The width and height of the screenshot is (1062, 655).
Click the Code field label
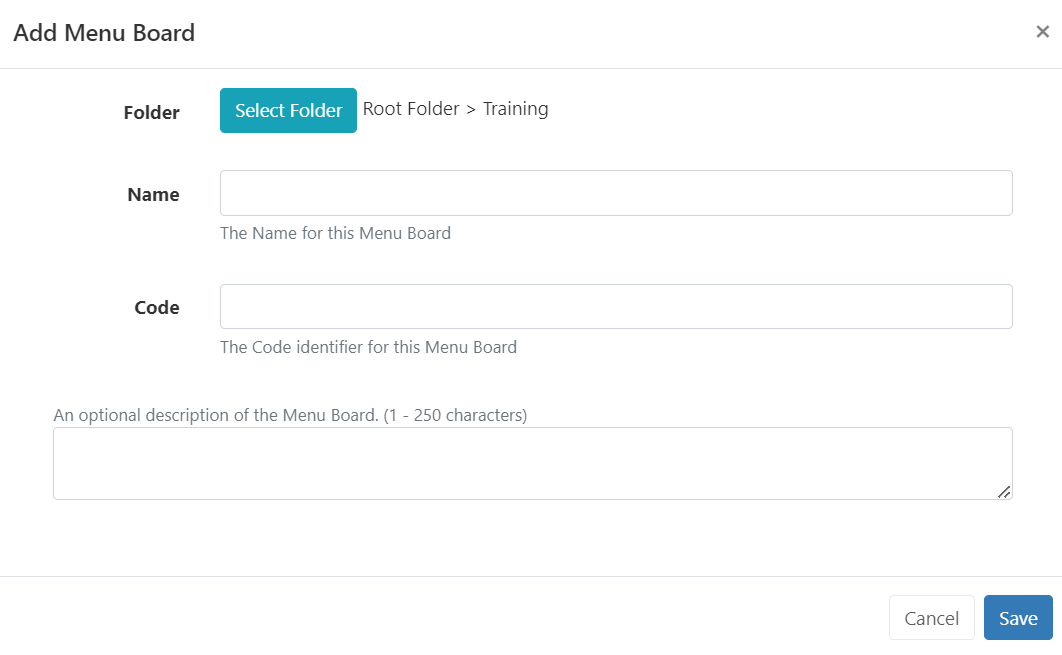coord(157,308)
